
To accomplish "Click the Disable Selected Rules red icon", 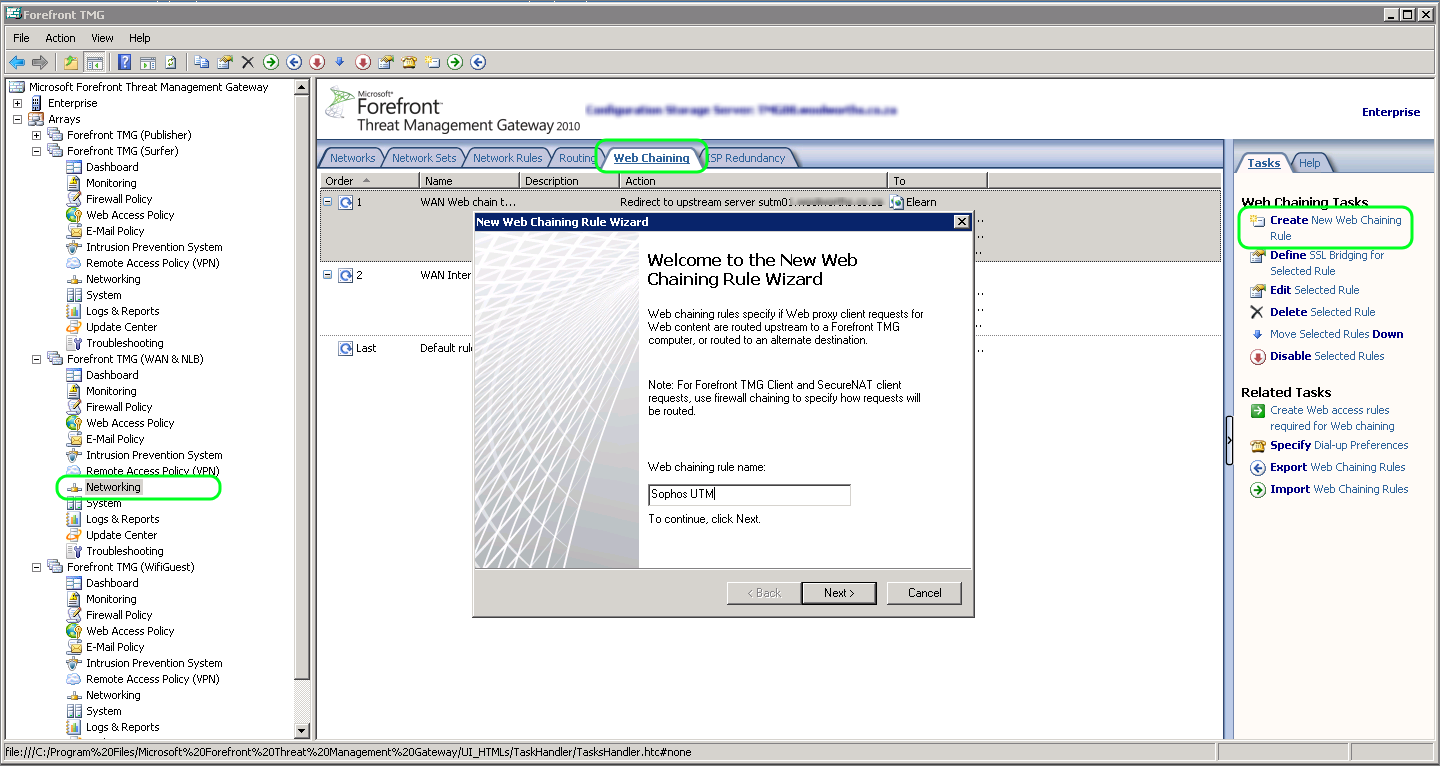I will (x=1258, y=356).
